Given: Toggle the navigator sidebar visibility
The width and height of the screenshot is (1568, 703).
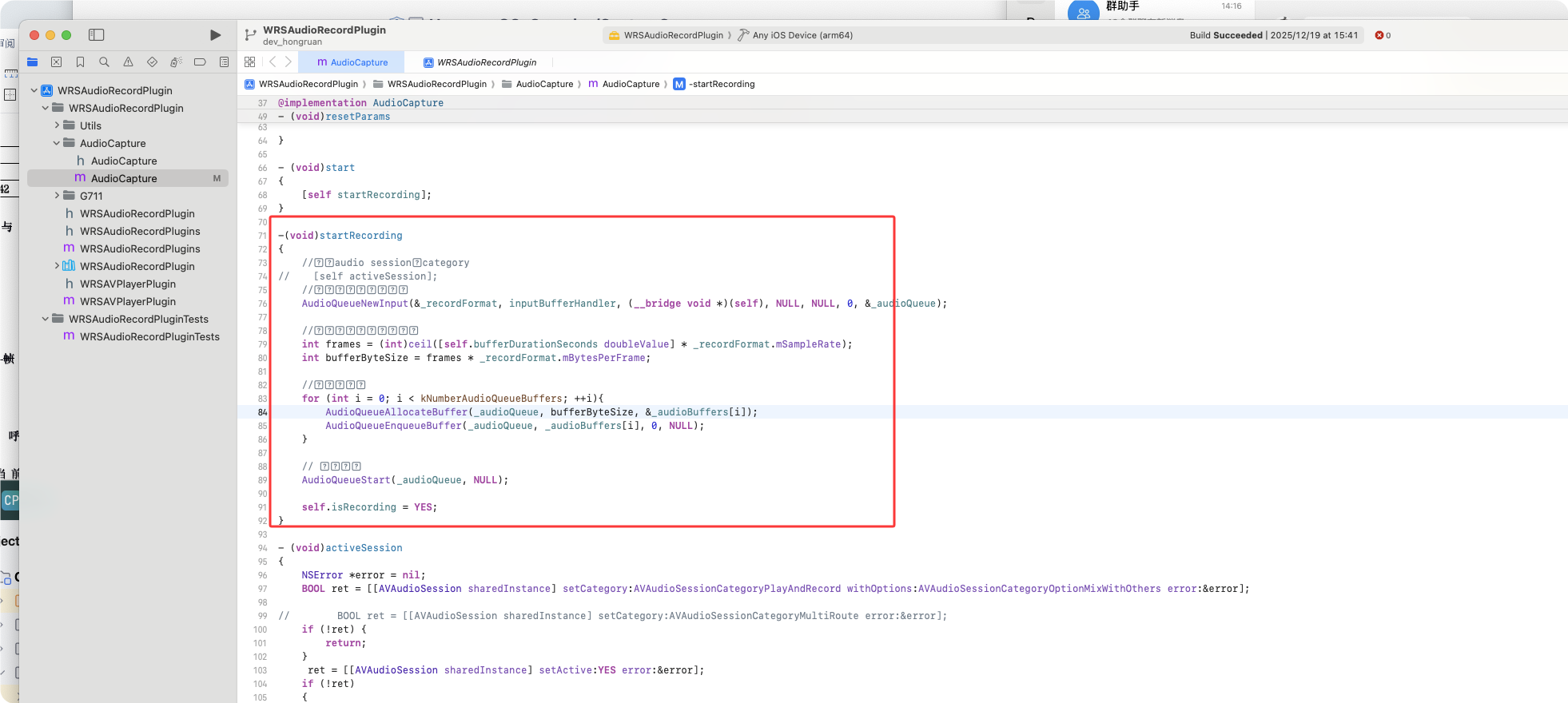Looking at the screenshot, I should click(x=97, y=35).
